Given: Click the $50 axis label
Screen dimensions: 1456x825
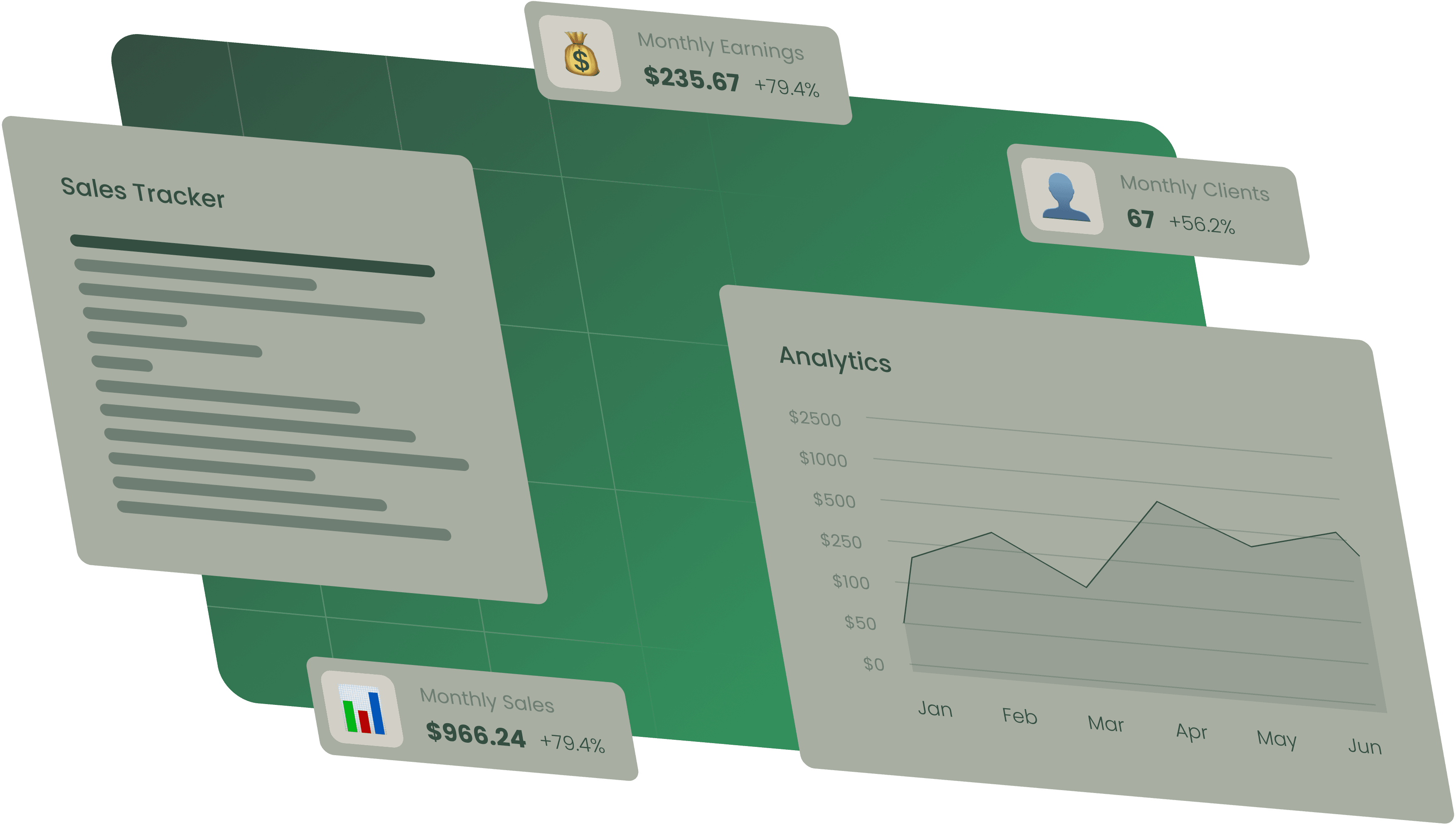Looking at the screenshot, I should [x=860, y=623].
